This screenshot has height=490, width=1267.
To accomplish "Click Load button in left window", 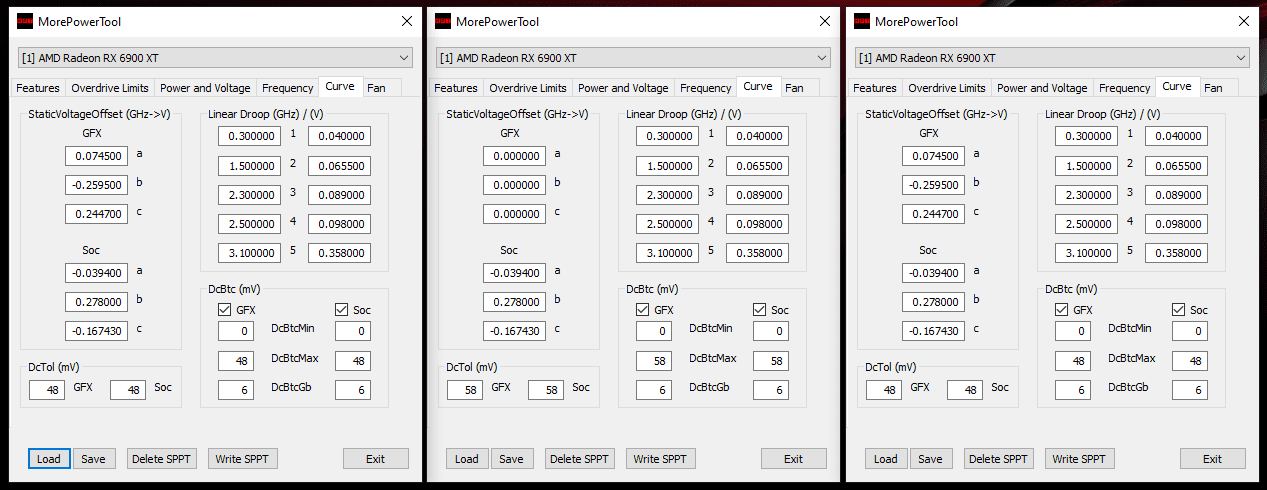I will point(49,459).
